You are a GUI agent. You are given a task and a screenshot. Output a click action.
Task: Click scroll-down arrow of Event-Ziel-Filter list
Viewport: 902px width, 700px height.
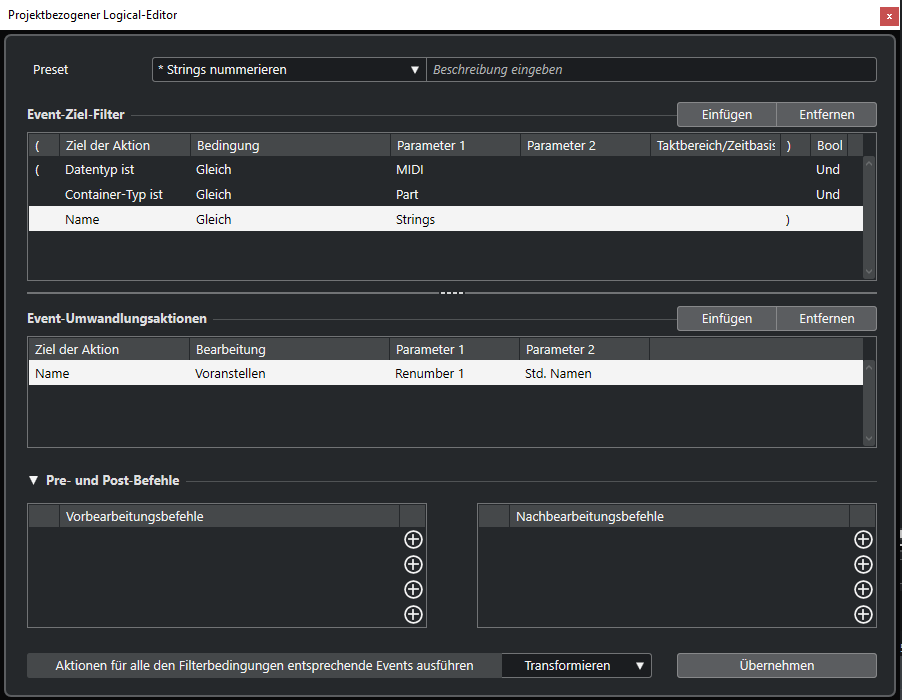pos(868,271)
